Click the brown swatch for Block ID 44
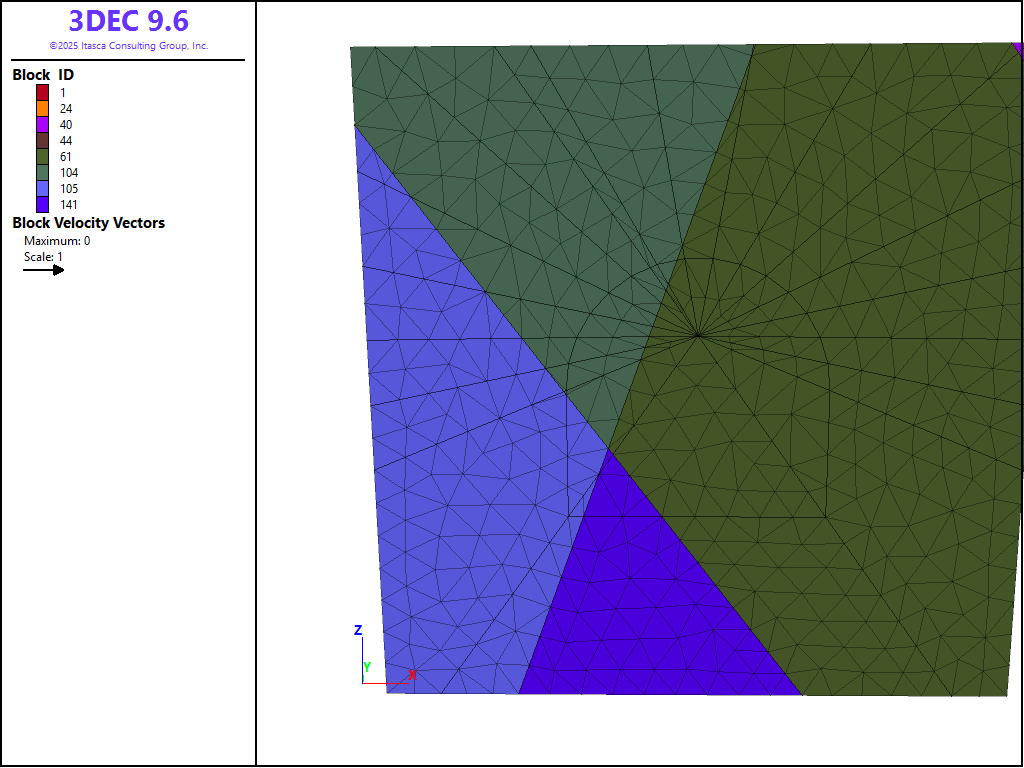The height and width of the screenshot is (768, 1024). tap(43, 140)
